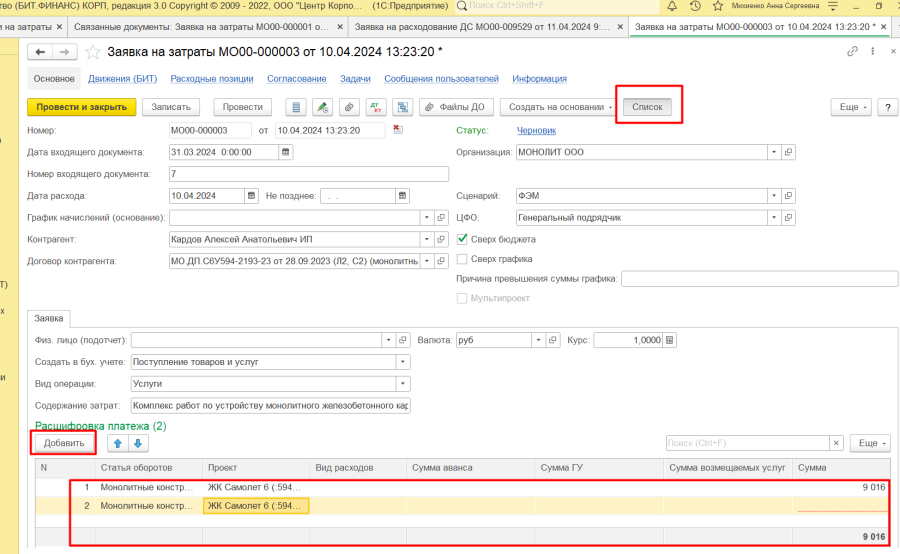Enable the Сверх графика checkbox
This screenshot has height=554, width=900.
tap(462, 259)
